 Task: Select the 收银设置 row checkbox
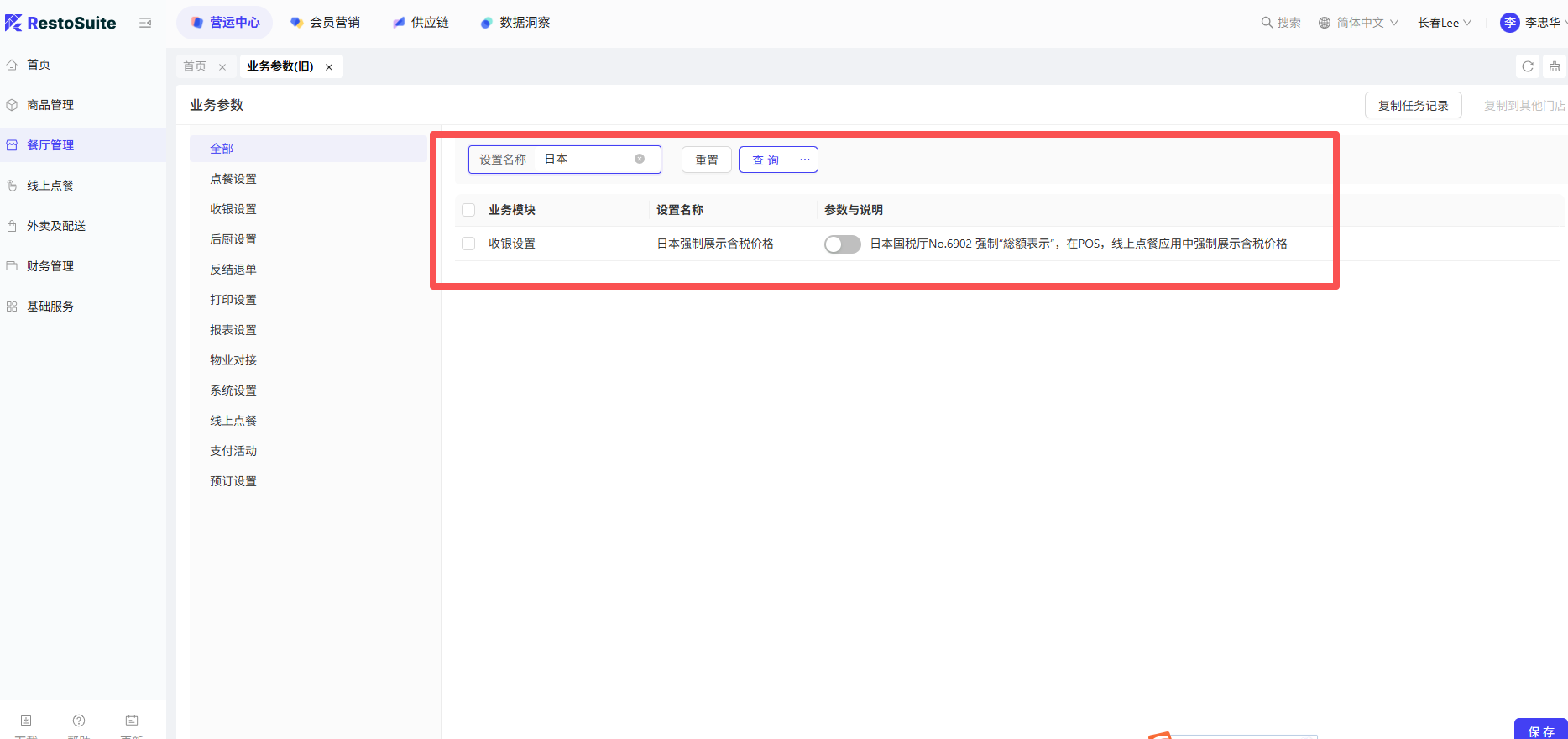tap(468, 244)
